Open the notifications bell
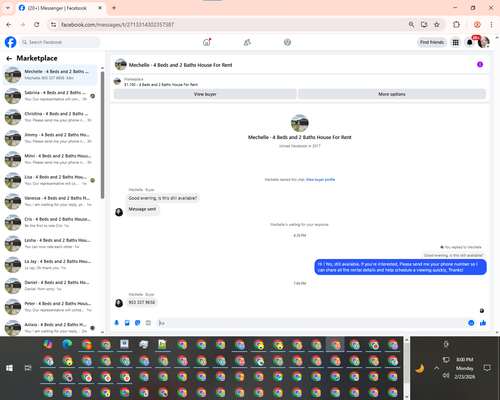 click(470, 42)
